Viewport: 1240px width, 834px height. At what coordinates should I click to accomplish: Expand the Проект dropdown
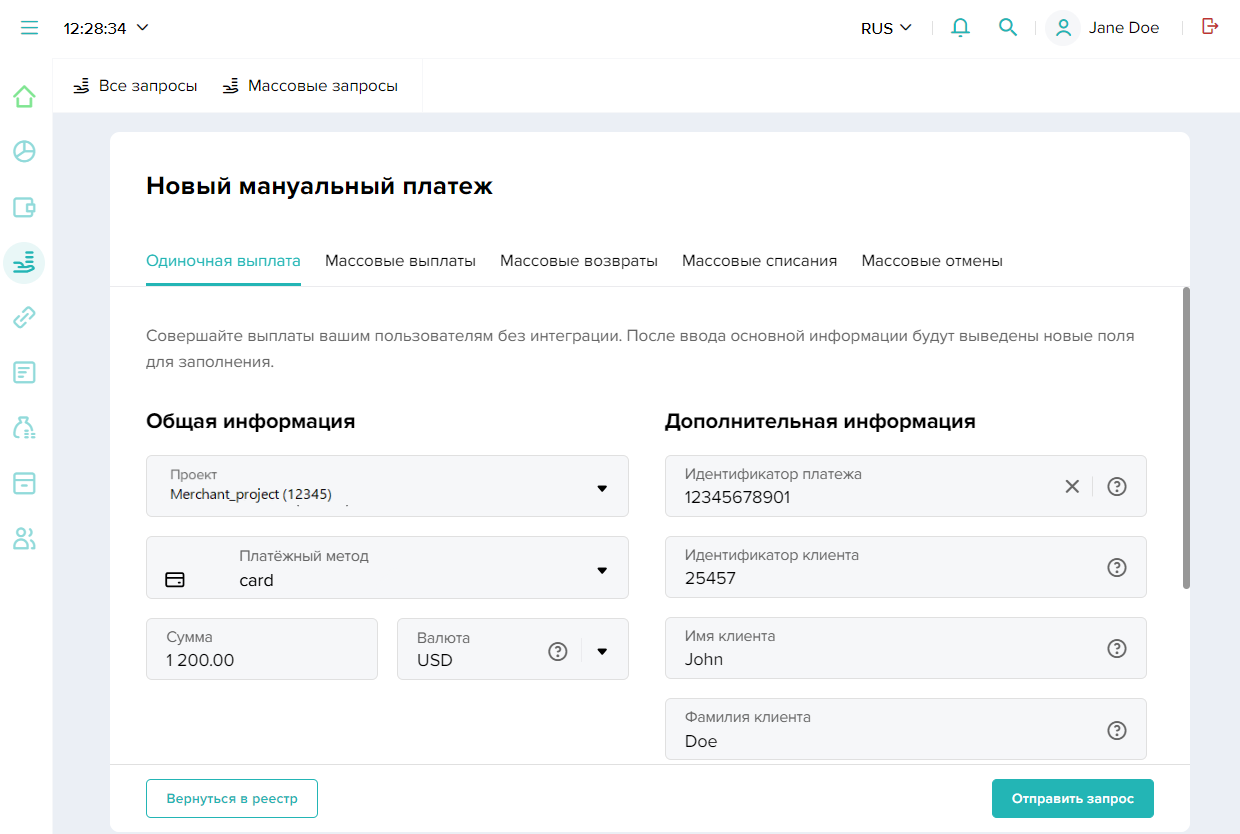click(602, 488)
